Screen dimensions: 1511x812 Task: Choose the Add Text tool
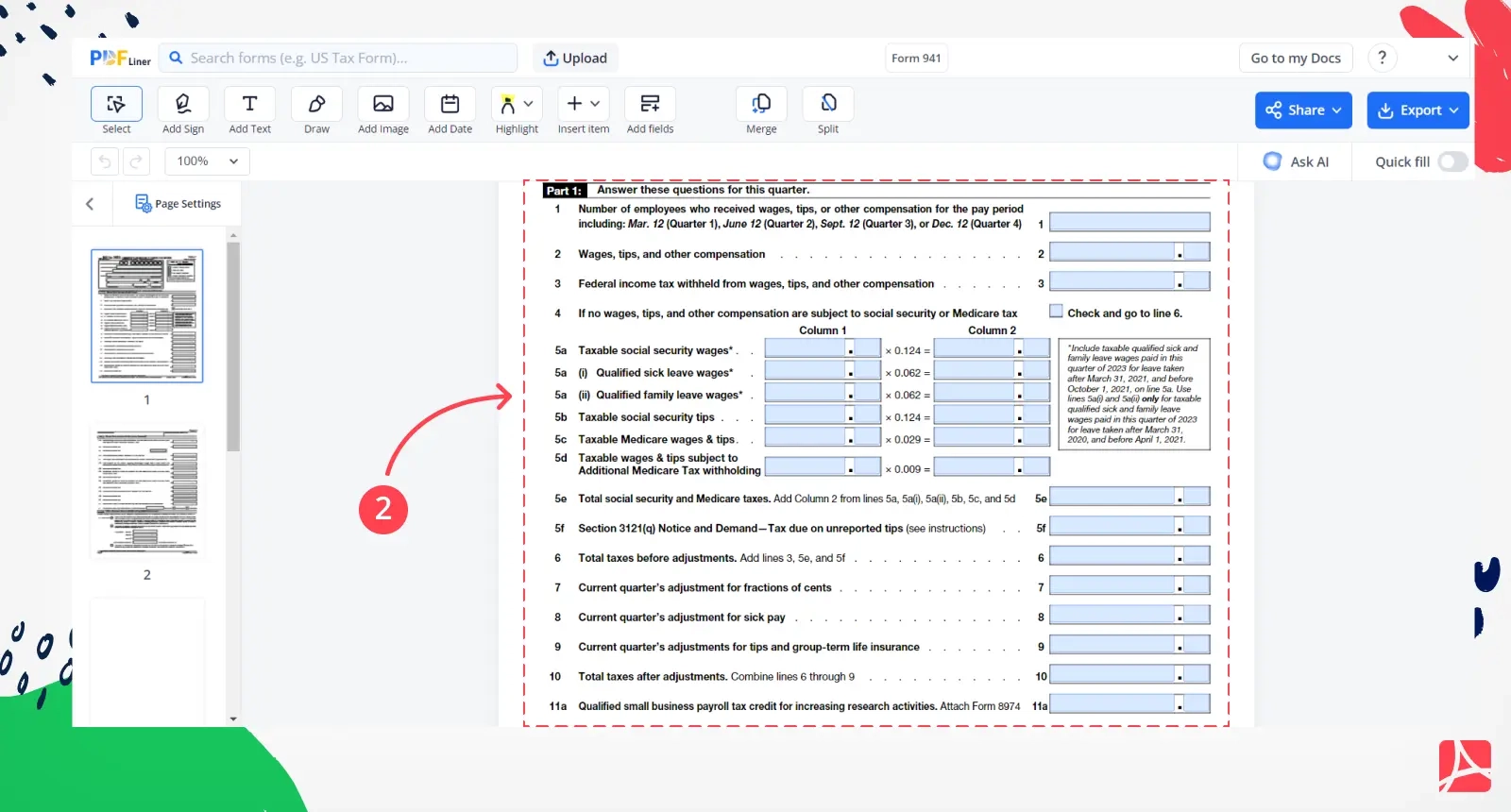(x=249, y=104)
